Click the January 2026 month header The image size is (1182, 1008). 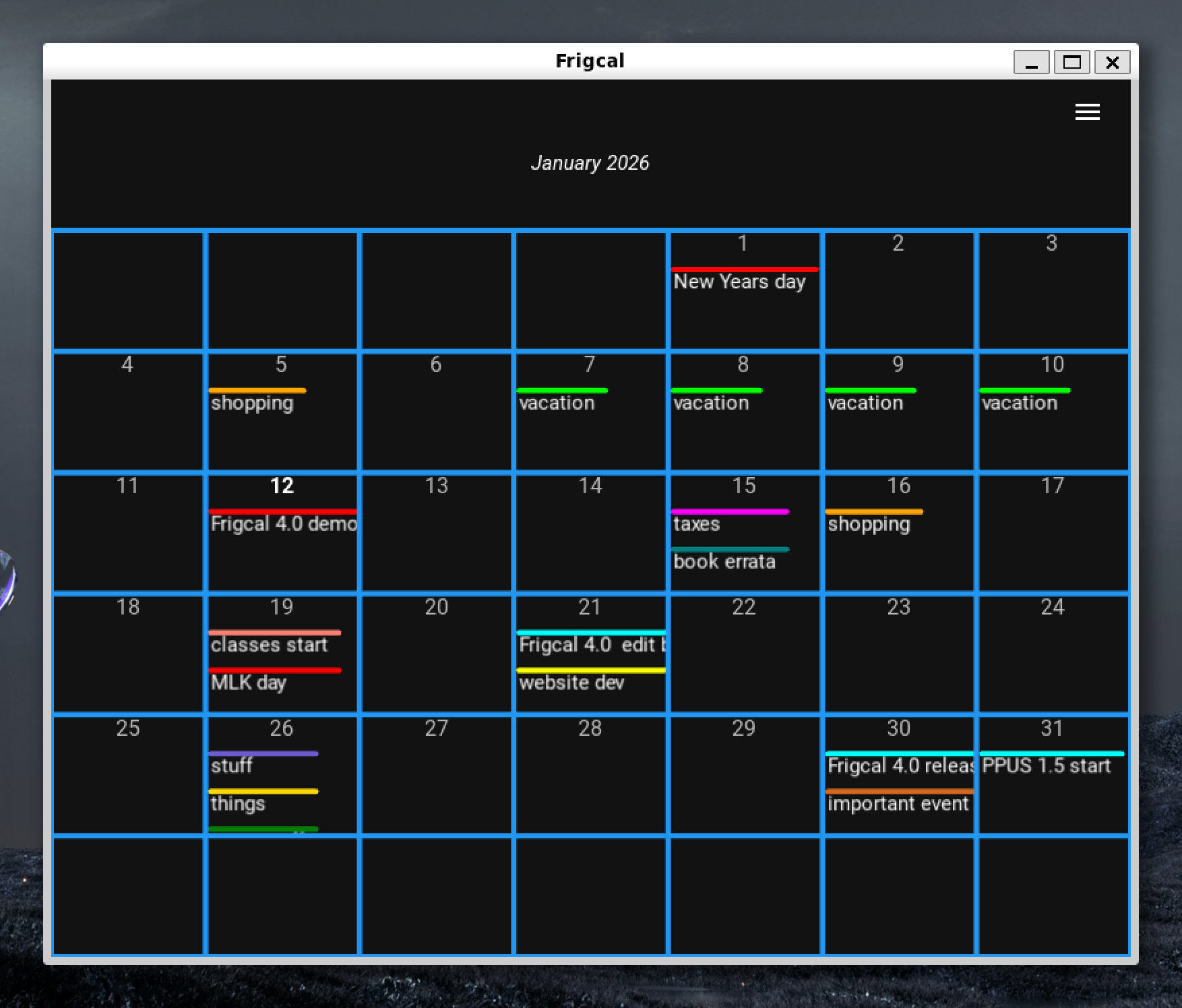click(590, 163)
